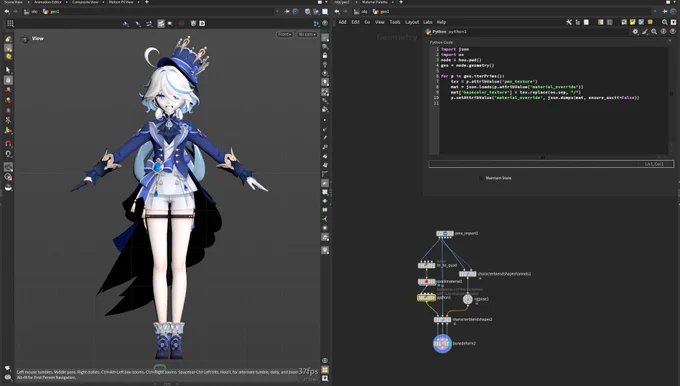Screen dimensions: 680x386
Task: Open the Go menu in network editor
Action: (x=367, y=22)
